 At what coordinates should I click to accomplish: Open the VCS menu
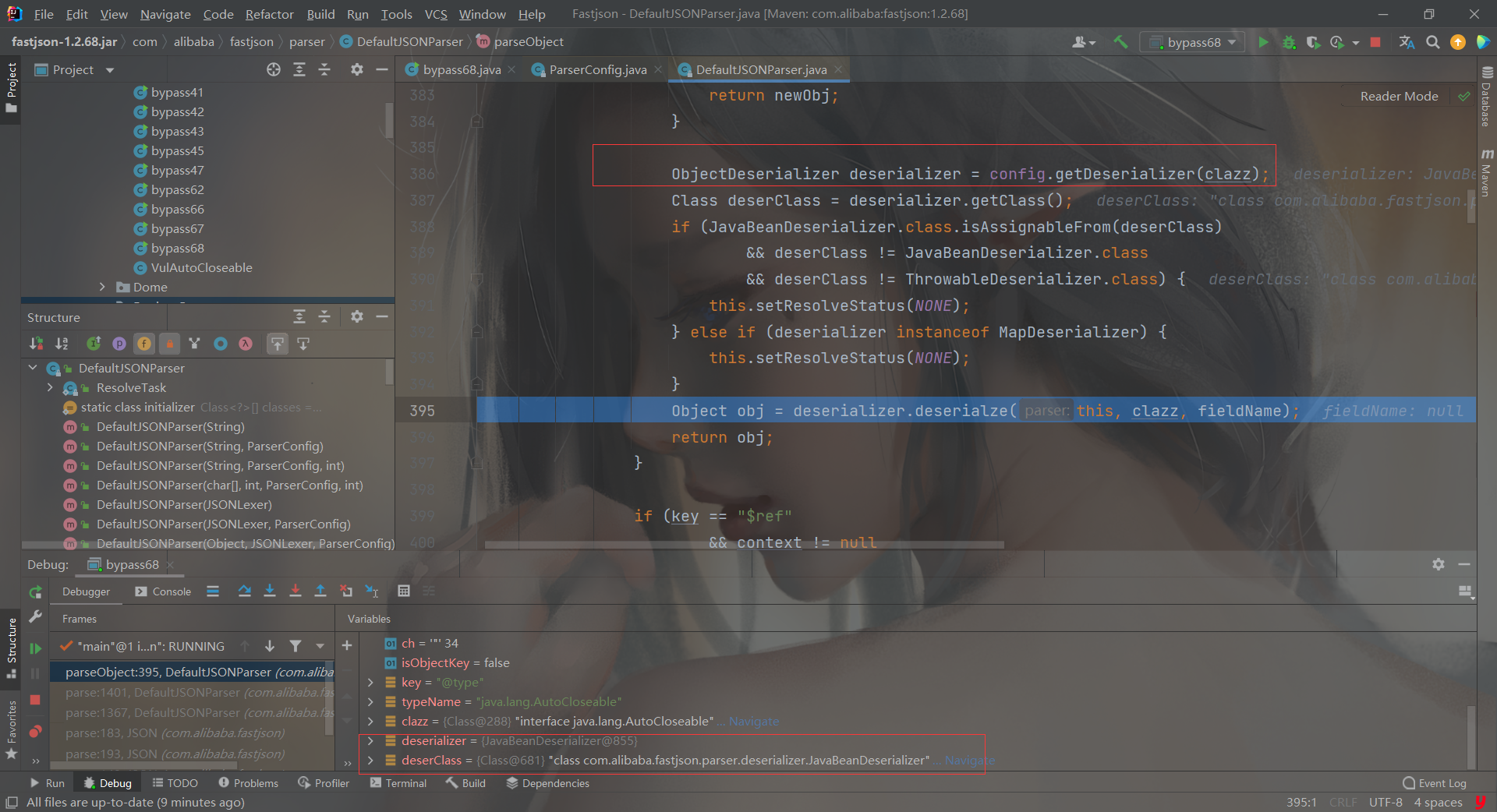click(x=436, y=14)
